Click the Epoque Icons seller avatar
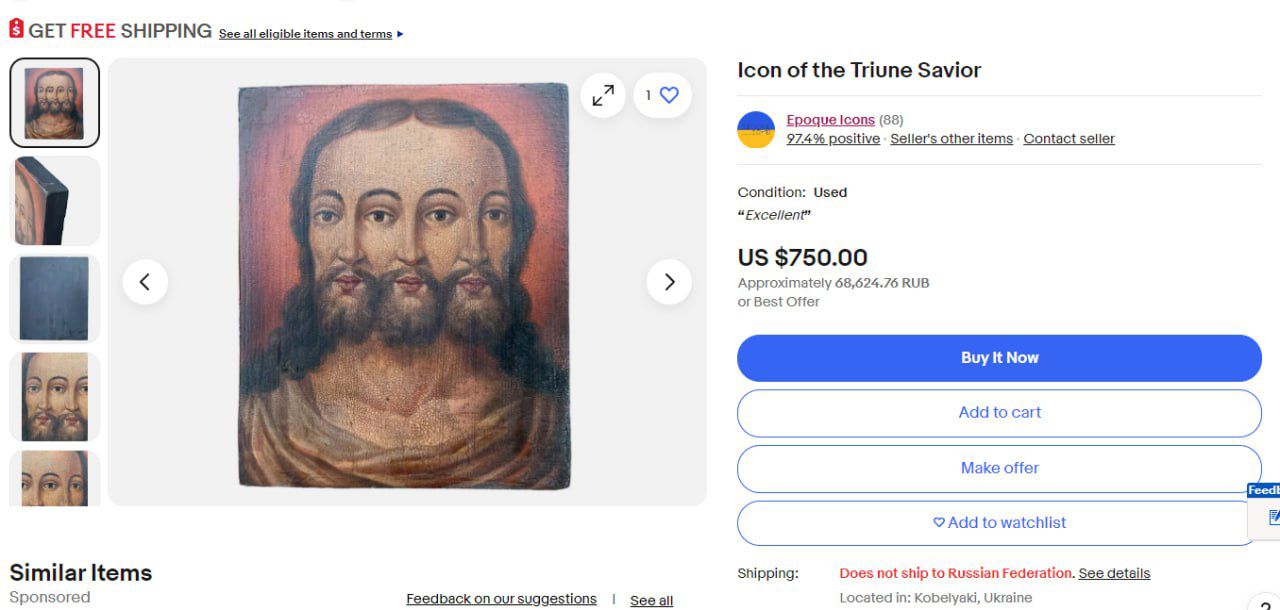This screenshot has height=610, width=1280. [x=756, y=130]
